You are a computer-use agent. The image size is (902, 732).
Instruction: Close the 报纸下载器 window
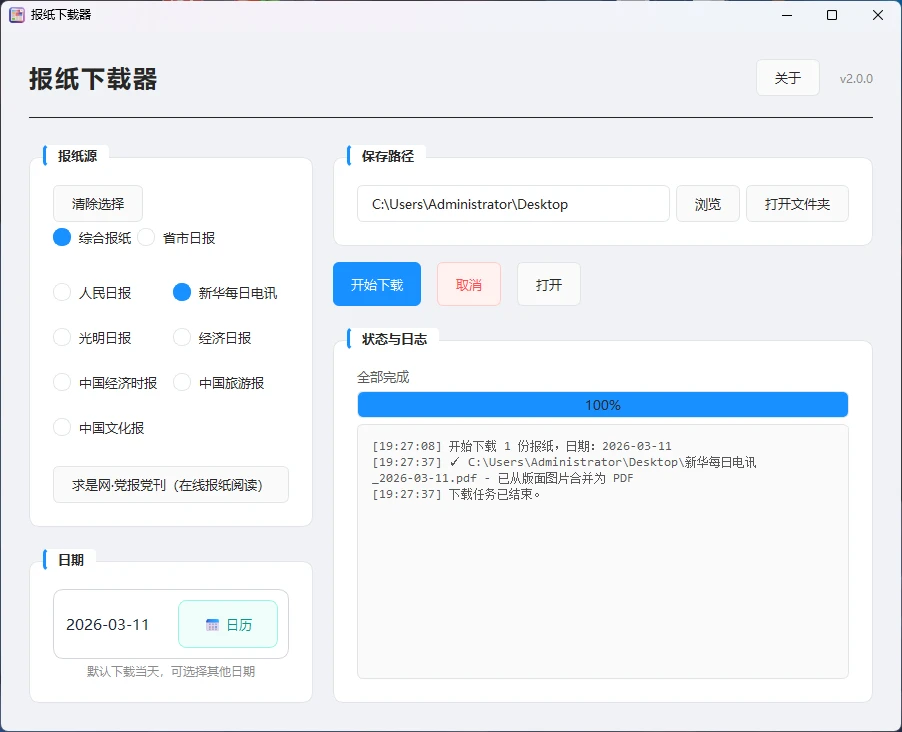coord(878,15)
